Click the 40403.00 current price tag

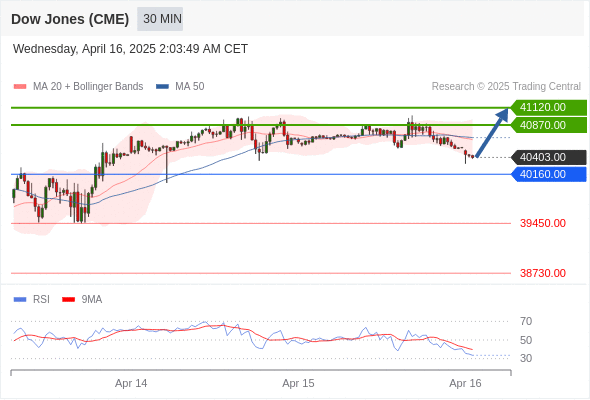[x=549, y=157]
